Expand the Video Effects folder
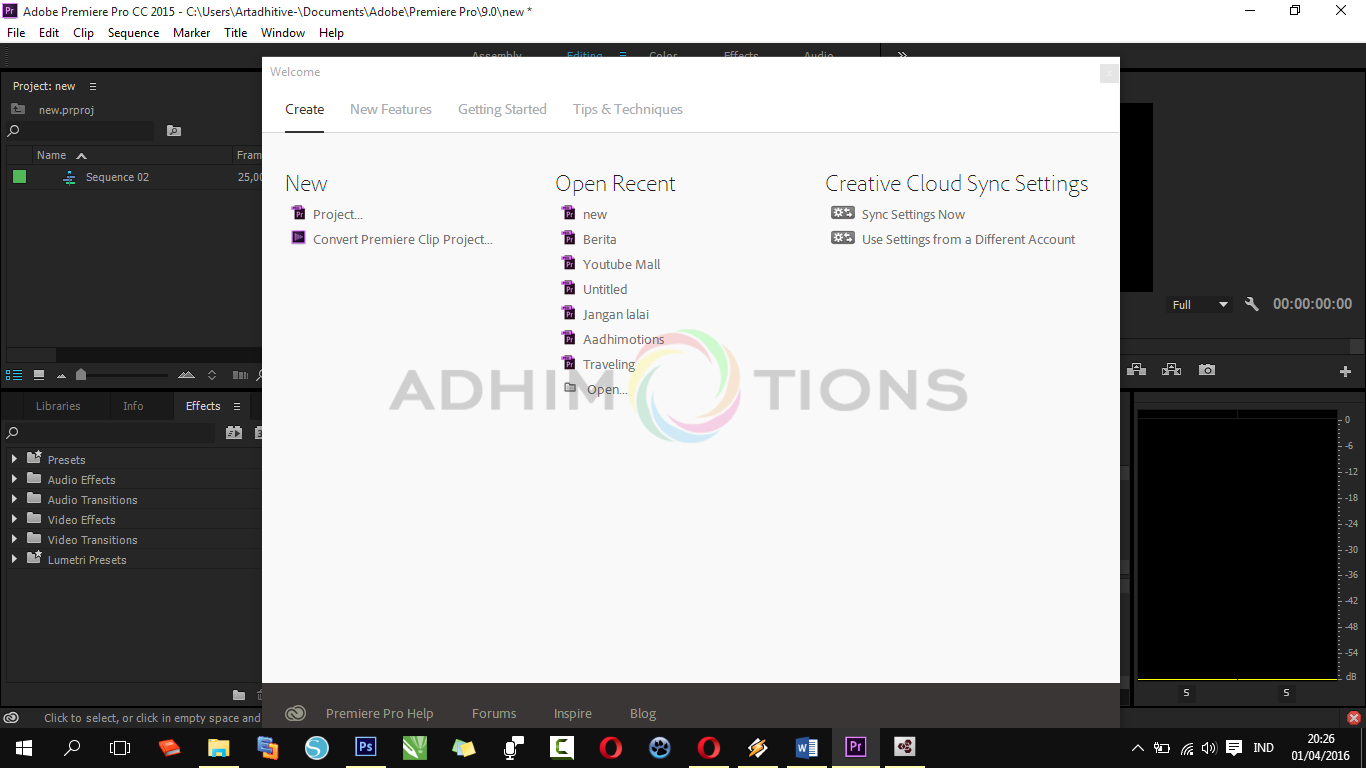 14,519
